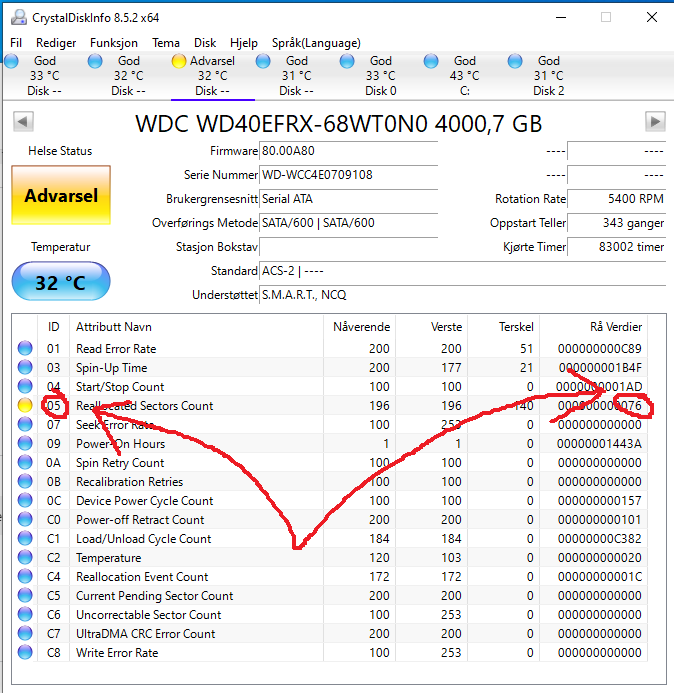
Task: Click the Oppstart Teller value 343 ganger
Action: [617, 223]
